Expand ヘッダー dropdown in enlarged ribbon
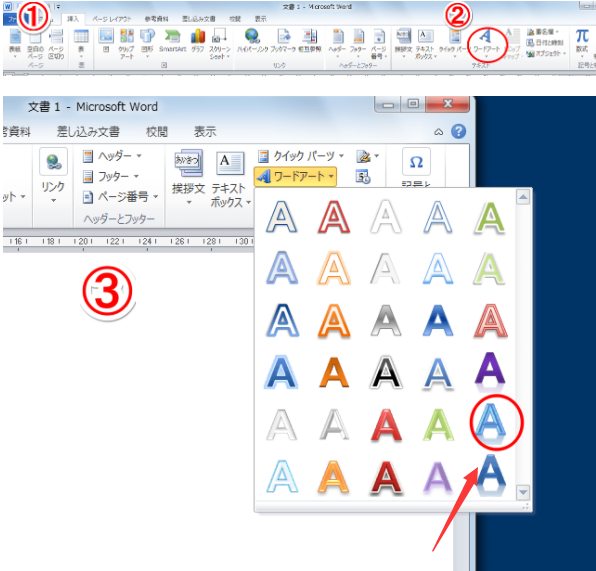This screenshot has width=596, height=571. (x=139, y=156)
